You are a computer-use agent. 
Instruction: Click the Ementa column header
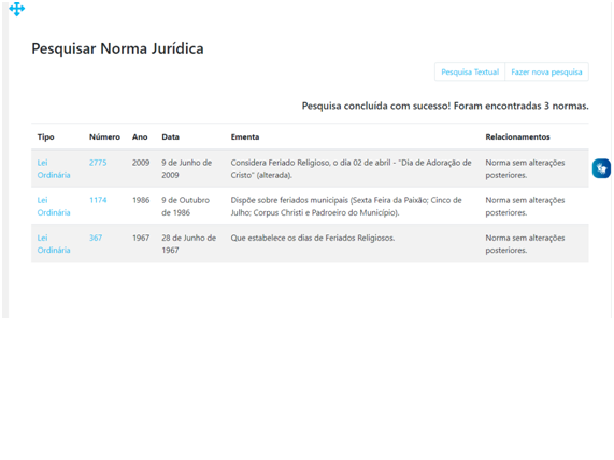(x=245, y=137)
